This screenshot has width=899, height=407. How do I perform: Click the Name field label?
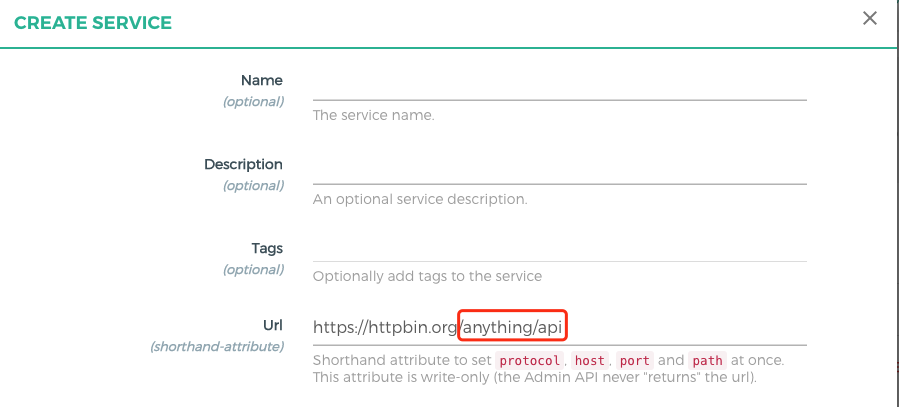tap(261, 80)
